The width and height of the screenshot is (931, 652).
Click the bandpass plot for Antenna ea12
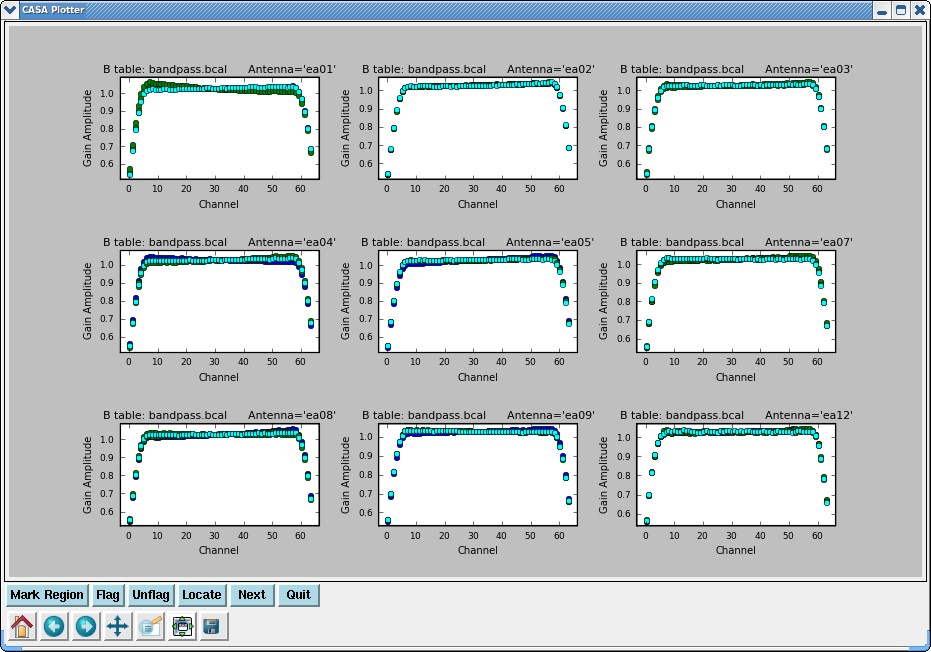(x=735, y=474)
